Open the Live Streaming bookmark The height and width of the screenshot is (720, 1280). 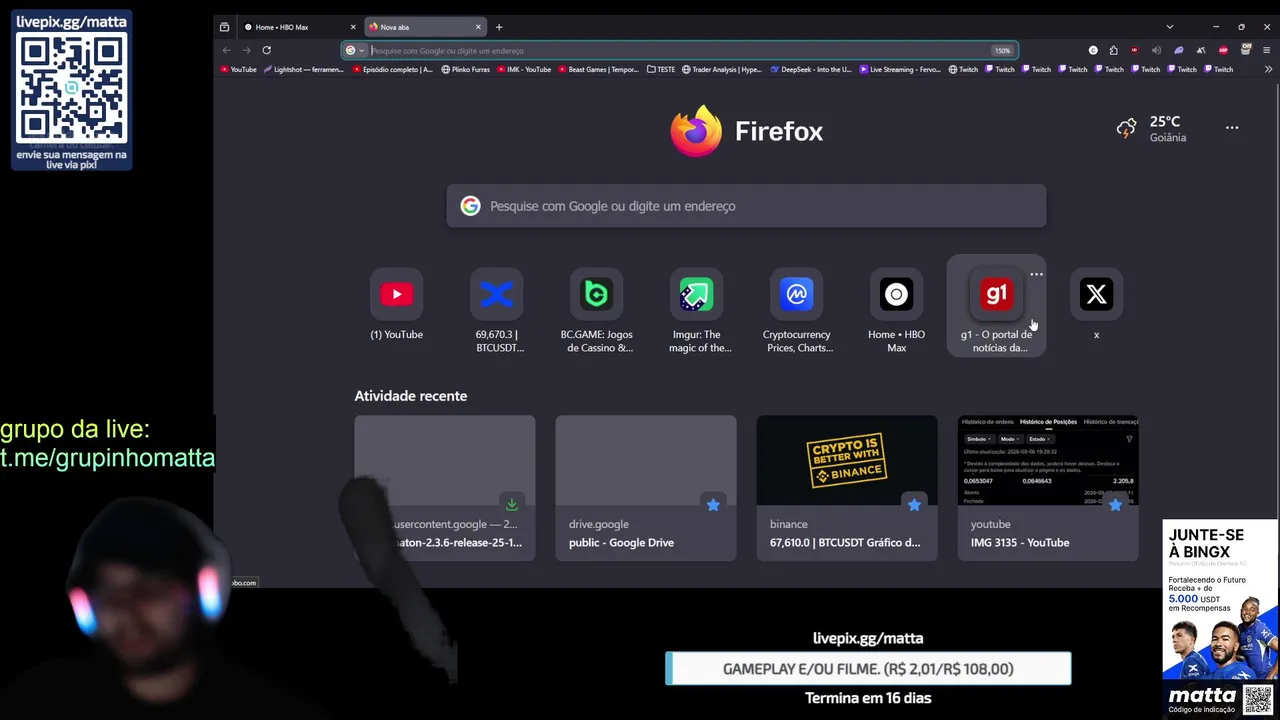tap(900, 69)
